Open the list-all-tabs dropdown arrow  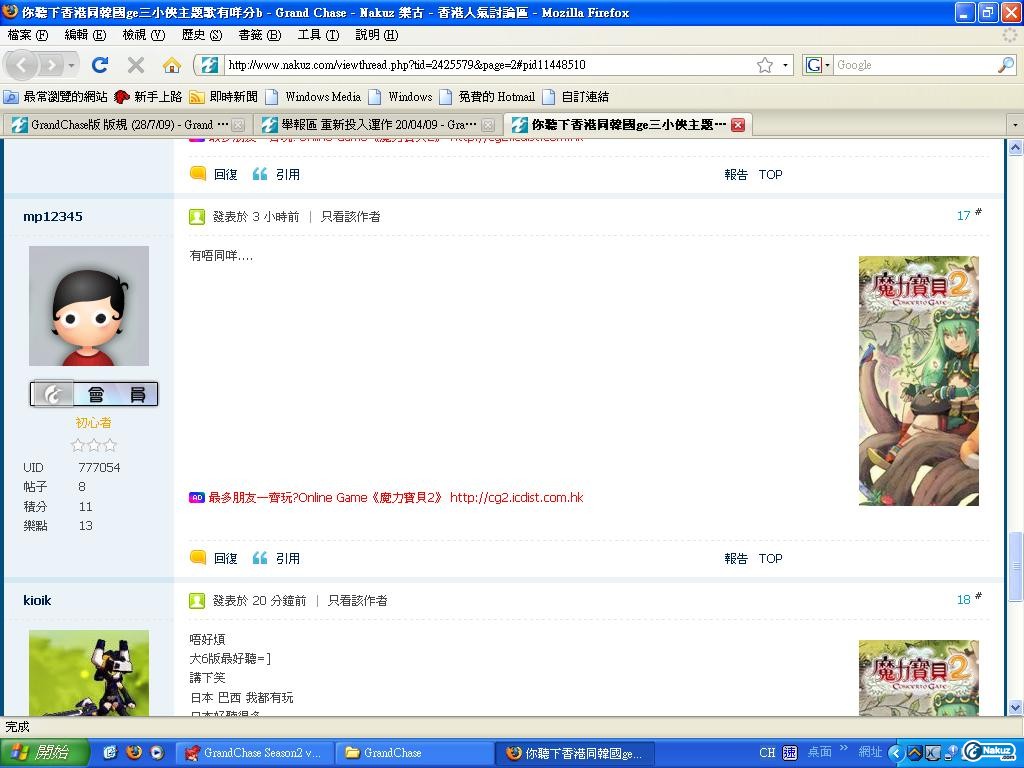pyautogui.click(x=1015, y=125)
